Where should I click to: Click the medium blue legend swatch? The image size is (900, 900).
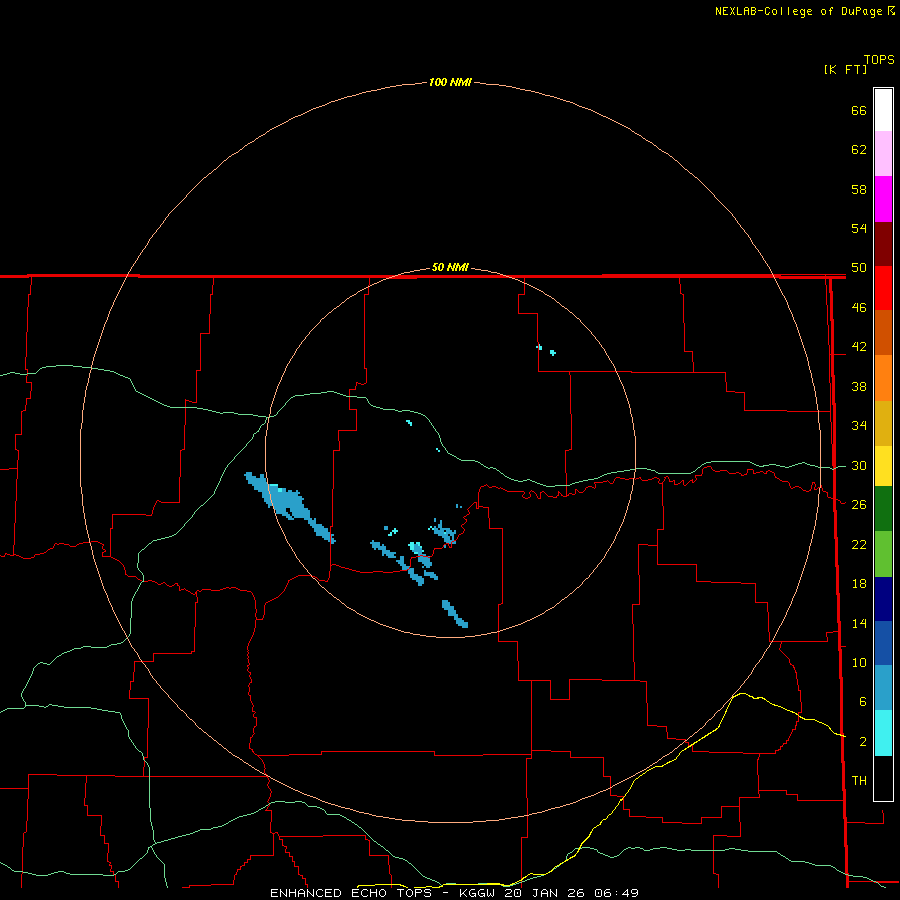pyautogui.click(x=883, y=643)
